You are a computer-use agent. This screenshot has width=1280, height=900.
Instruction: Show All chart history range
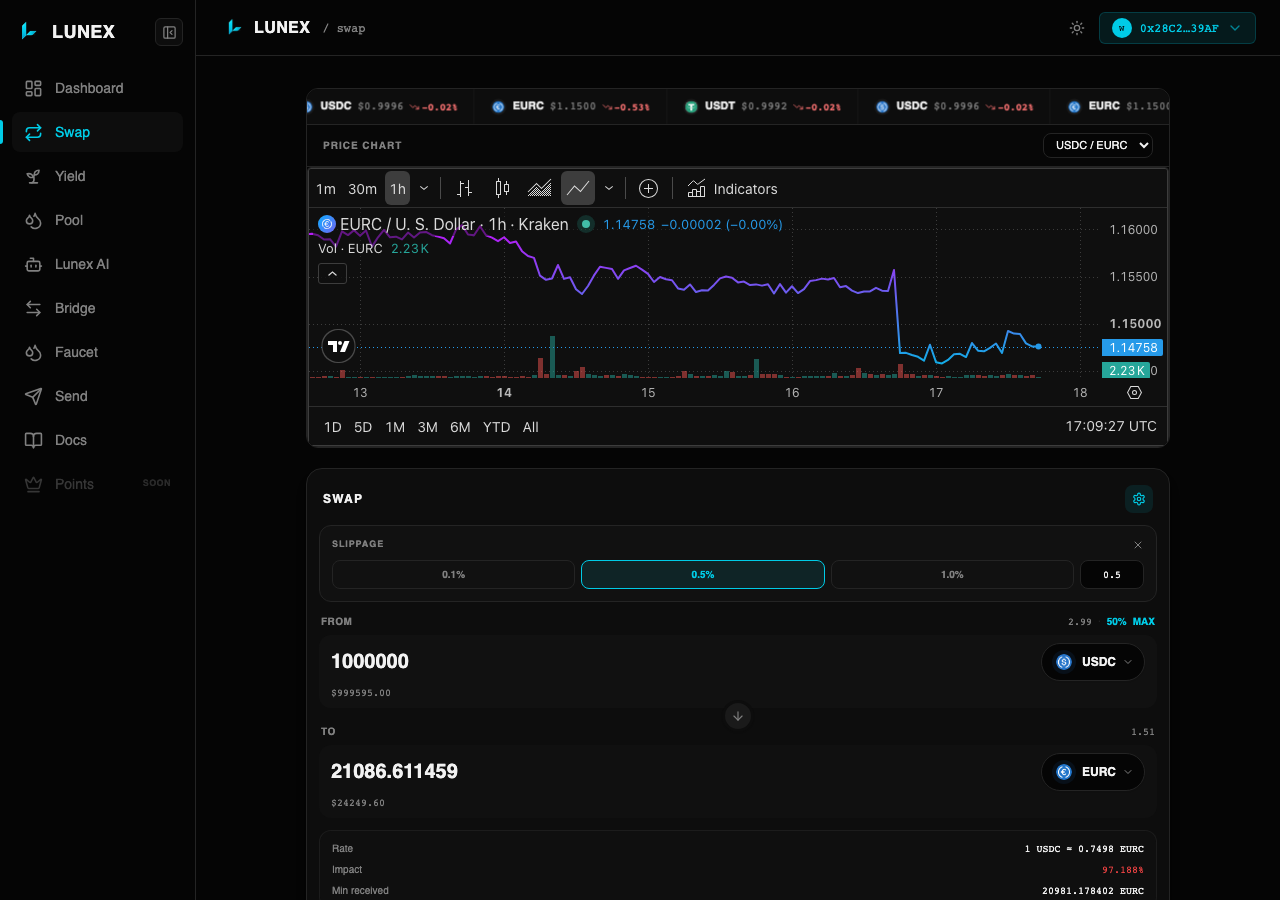531,427
